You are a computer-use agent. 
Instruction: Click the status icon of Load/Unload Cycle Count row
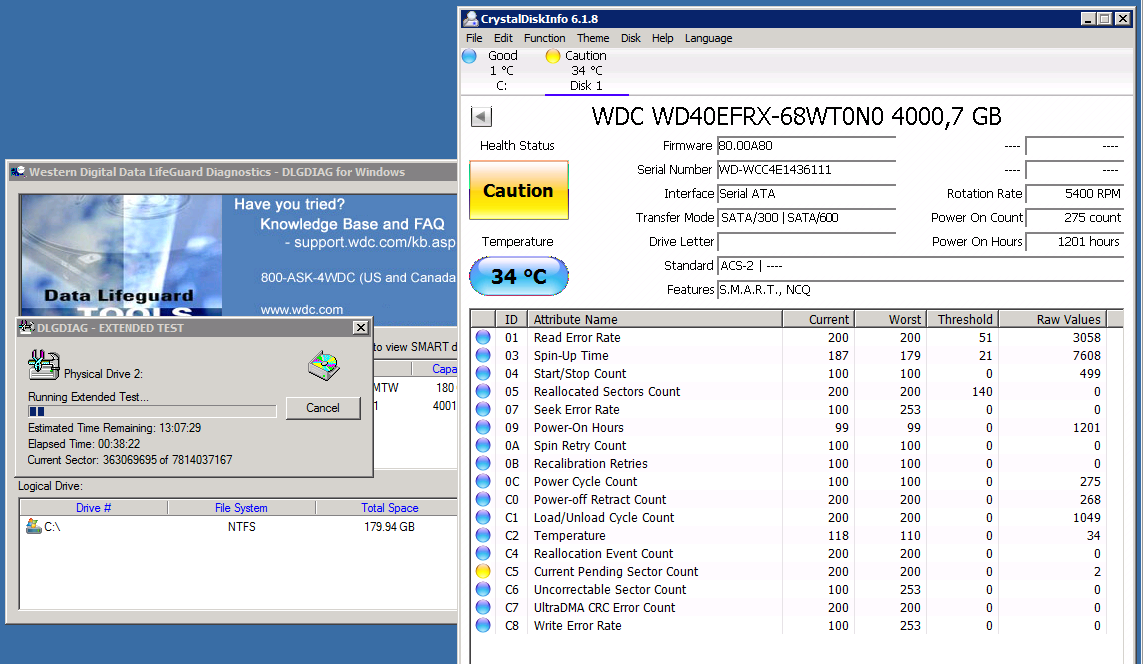483,517
